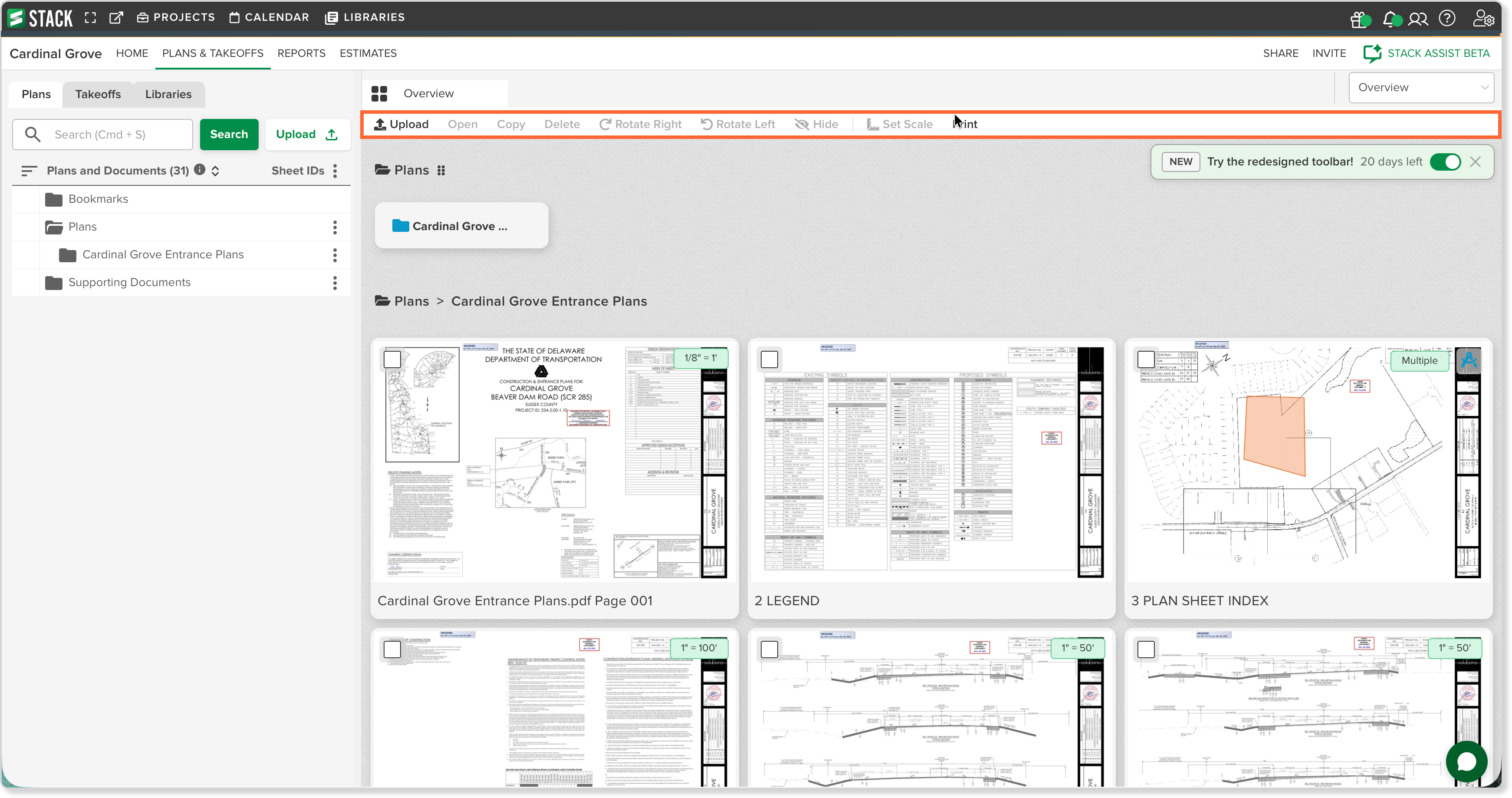
Task: Click the info icon next to Plans and Documents
Action: pos(200,170)
